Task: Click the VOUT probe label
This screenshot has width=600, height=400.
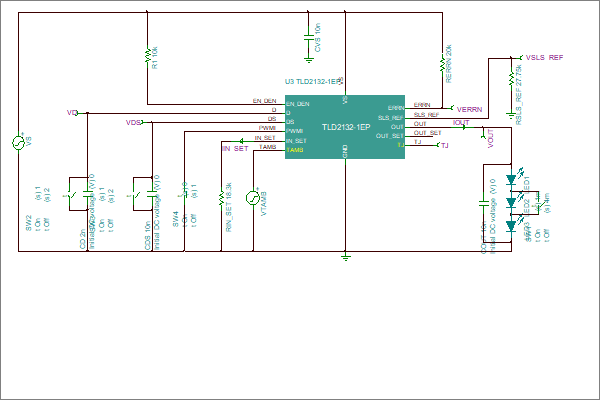Action: 491,139
